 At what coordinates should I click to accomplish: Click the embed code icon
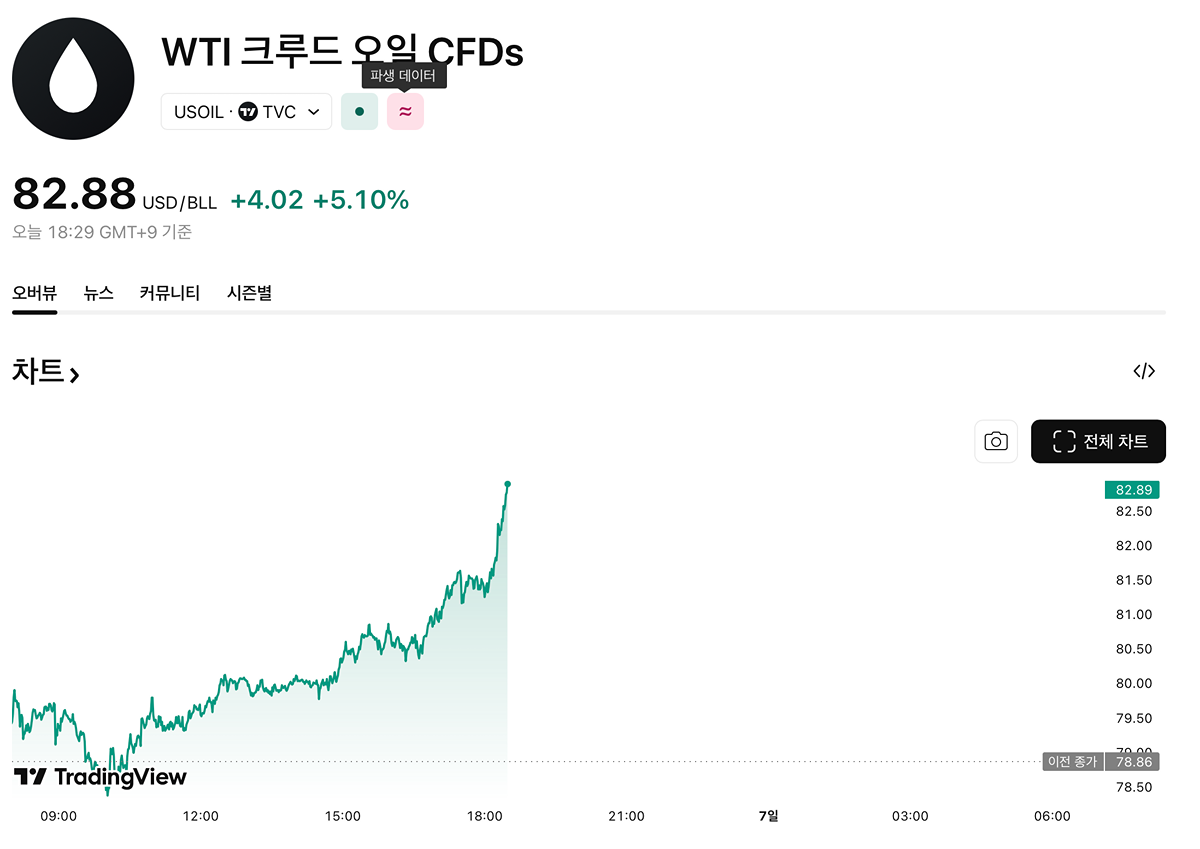[x=1144, y=371]
